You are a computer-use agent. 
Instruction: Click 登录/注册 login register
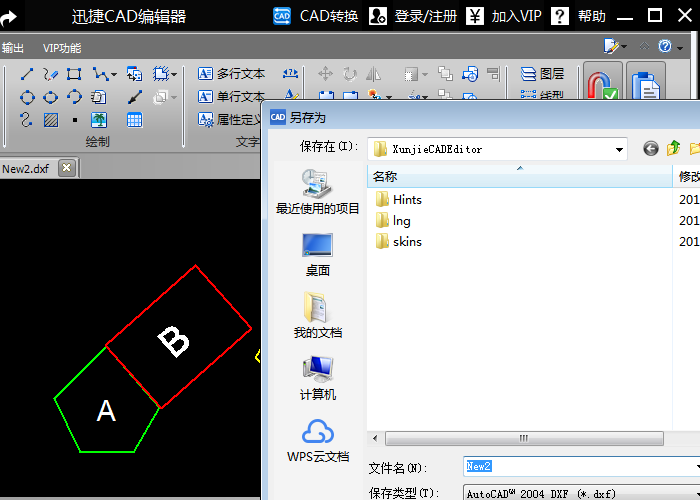[413, 16]
